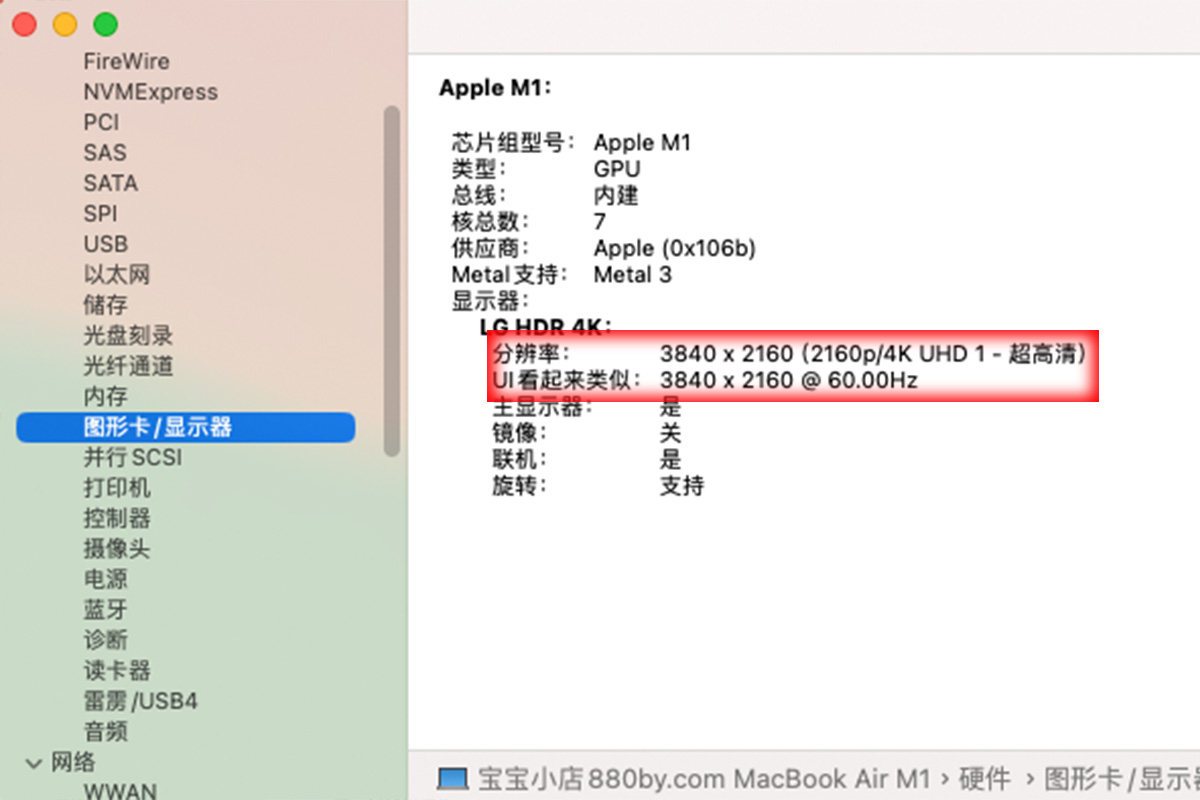Click the yellow minimize window button

point(65,24)
